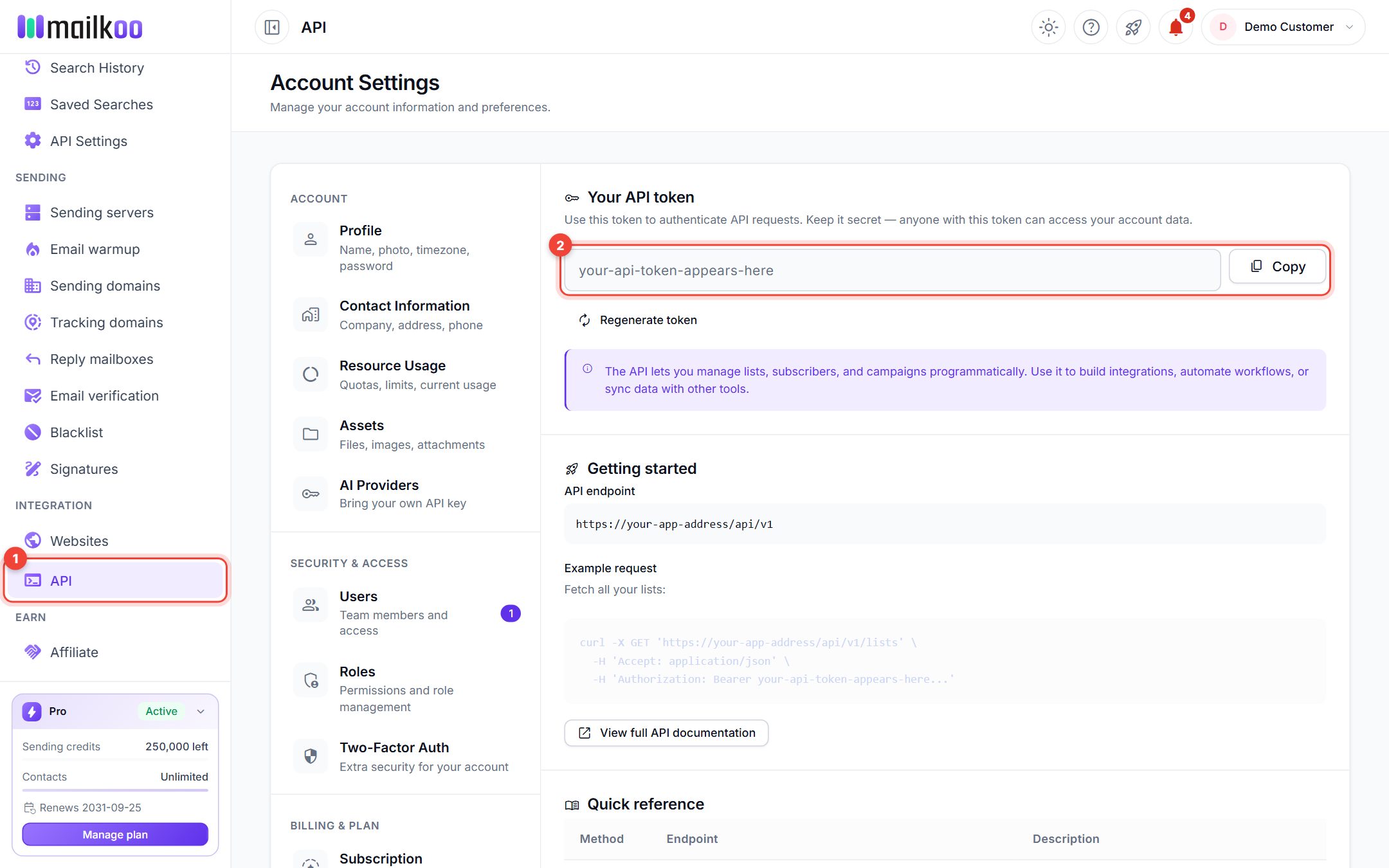Click the Renews 2031-09-25 text
This screenshot has height=868, width=1389.
[x=91, y=808]
